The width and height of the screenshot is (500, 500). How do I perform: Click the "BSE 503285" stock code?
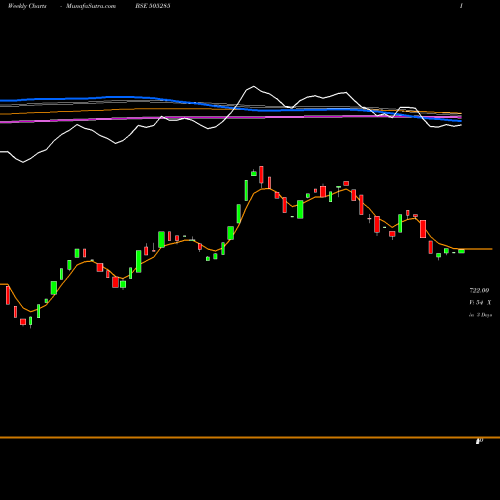pyautogui.click(x=153, y=6)
